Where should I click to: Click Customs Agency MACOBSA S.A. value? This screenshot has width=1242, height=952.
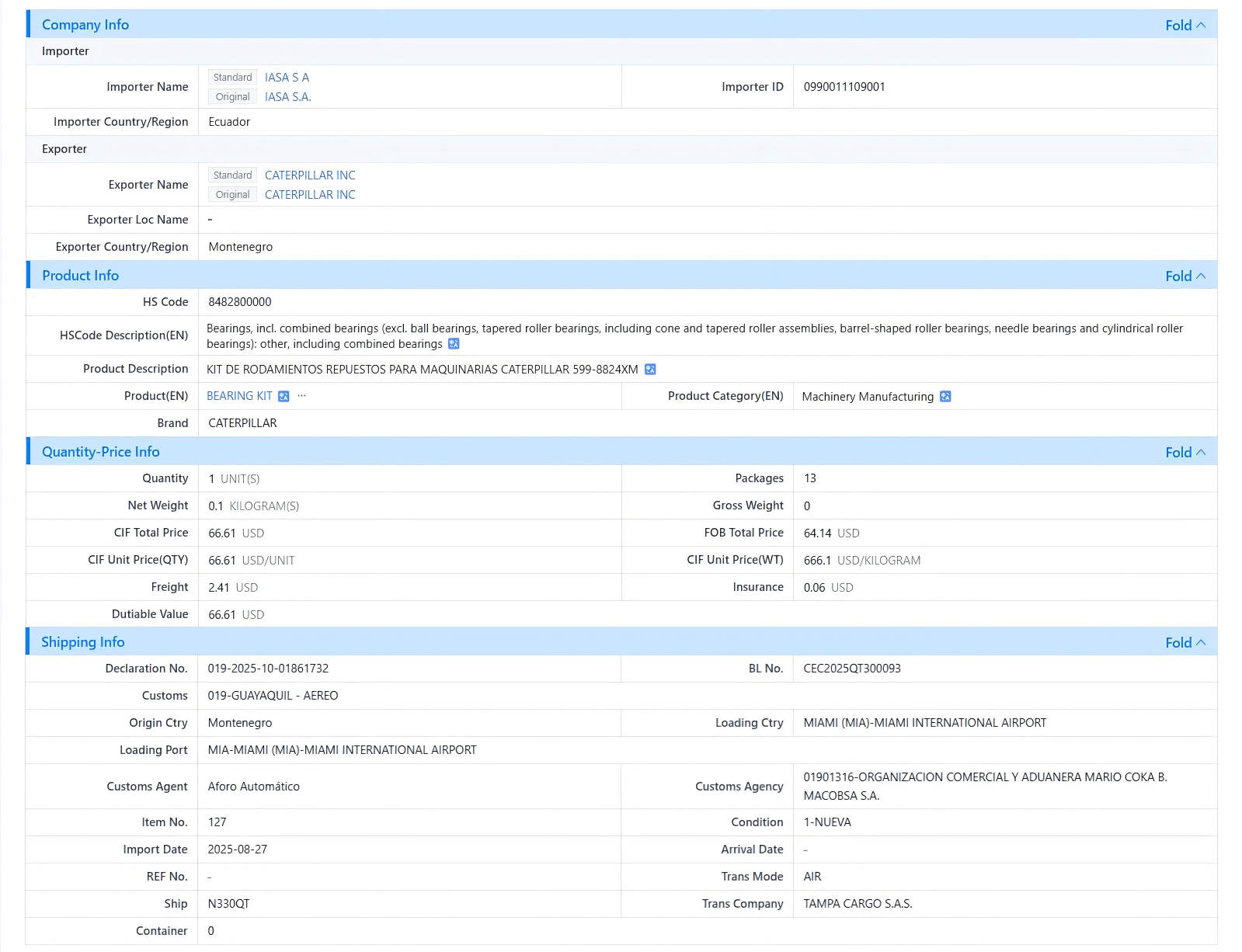pyautogui.click(x=985, y=787)
